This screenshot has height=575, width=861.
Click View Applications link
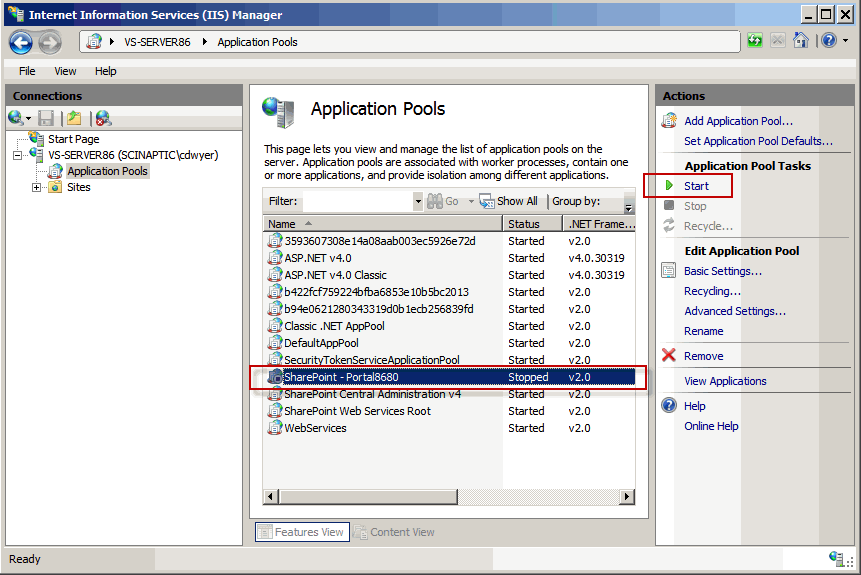click(x=725, y=381)
